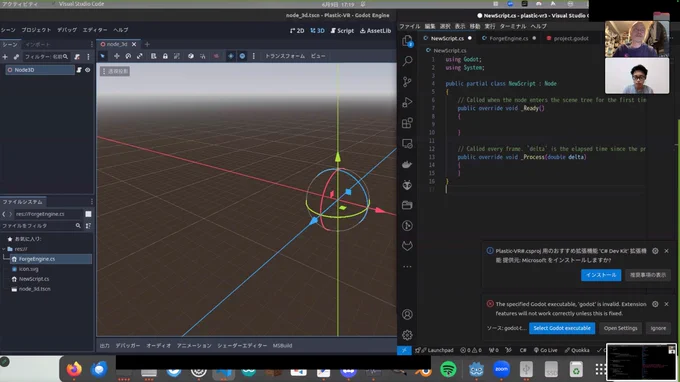Viewport: 680px width, 382px height.
Task: Open VS Code Search icon
Action: (x=407, y=61)
